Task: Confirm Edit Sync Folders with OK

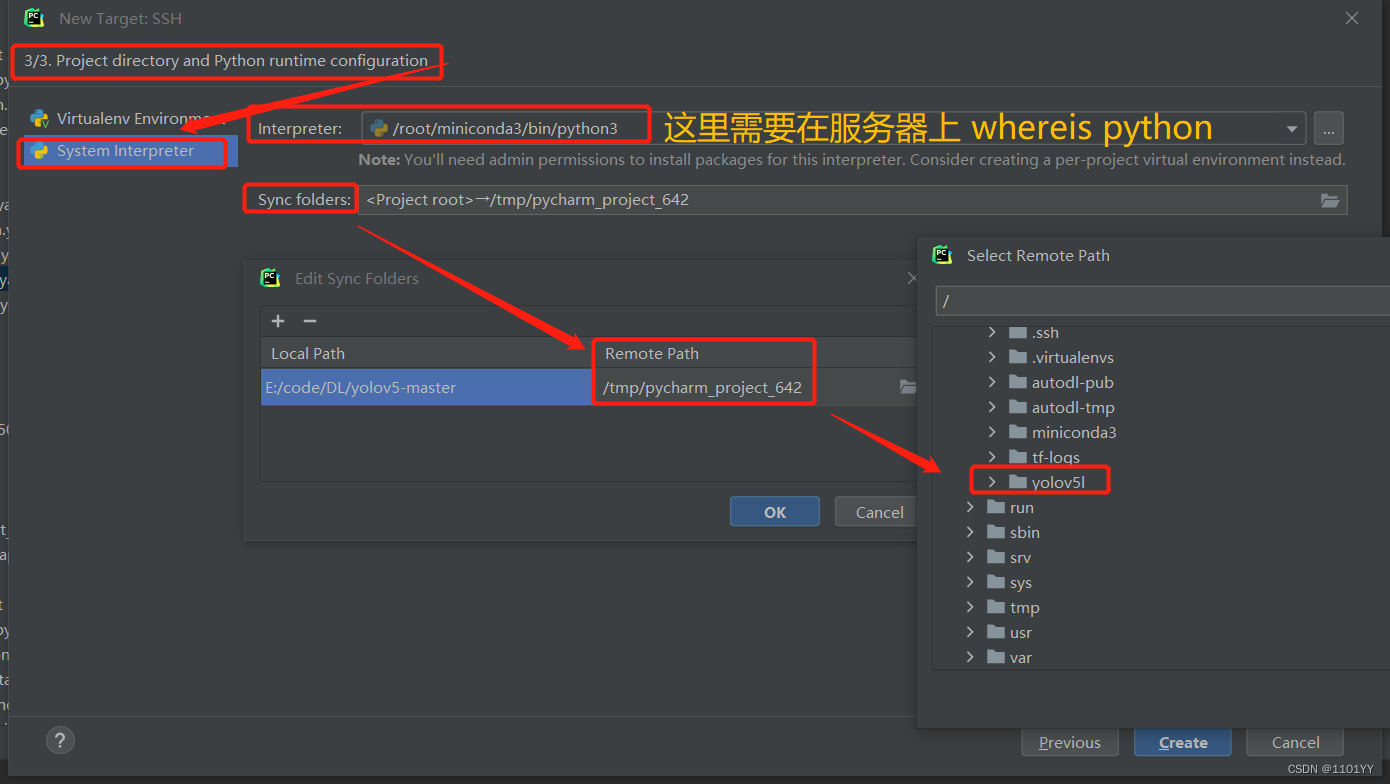Action: 775,512
